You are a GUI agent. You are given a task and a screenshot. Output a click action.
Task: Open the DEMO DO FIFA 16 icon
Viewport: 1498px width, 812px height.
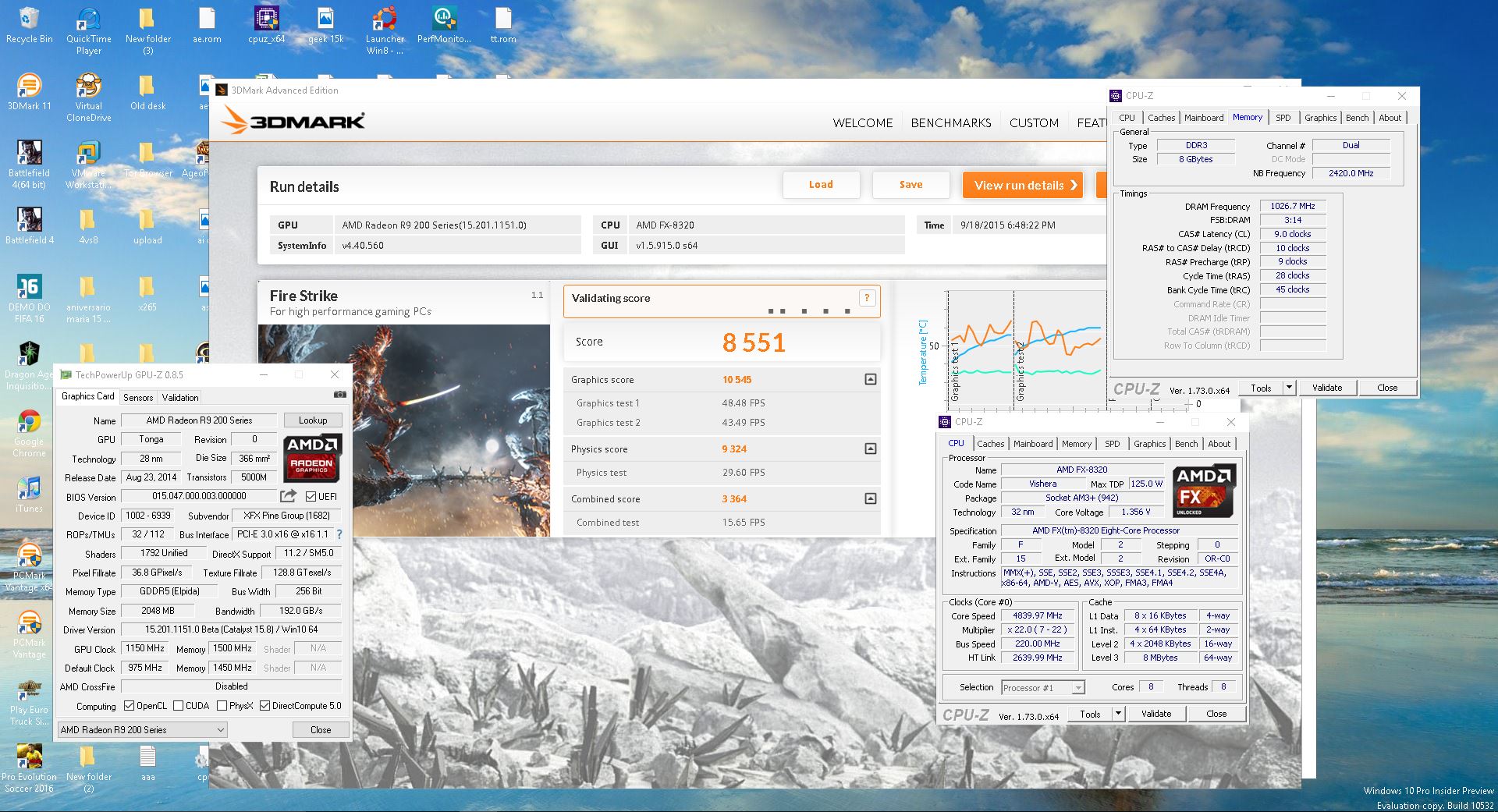(30, 299)
